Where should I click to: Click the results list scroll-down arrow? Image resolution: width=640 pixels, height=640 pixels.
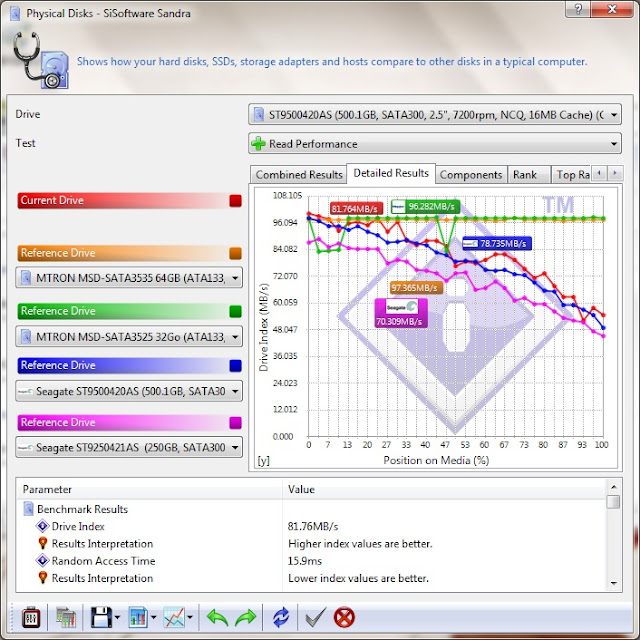point(613,583)
